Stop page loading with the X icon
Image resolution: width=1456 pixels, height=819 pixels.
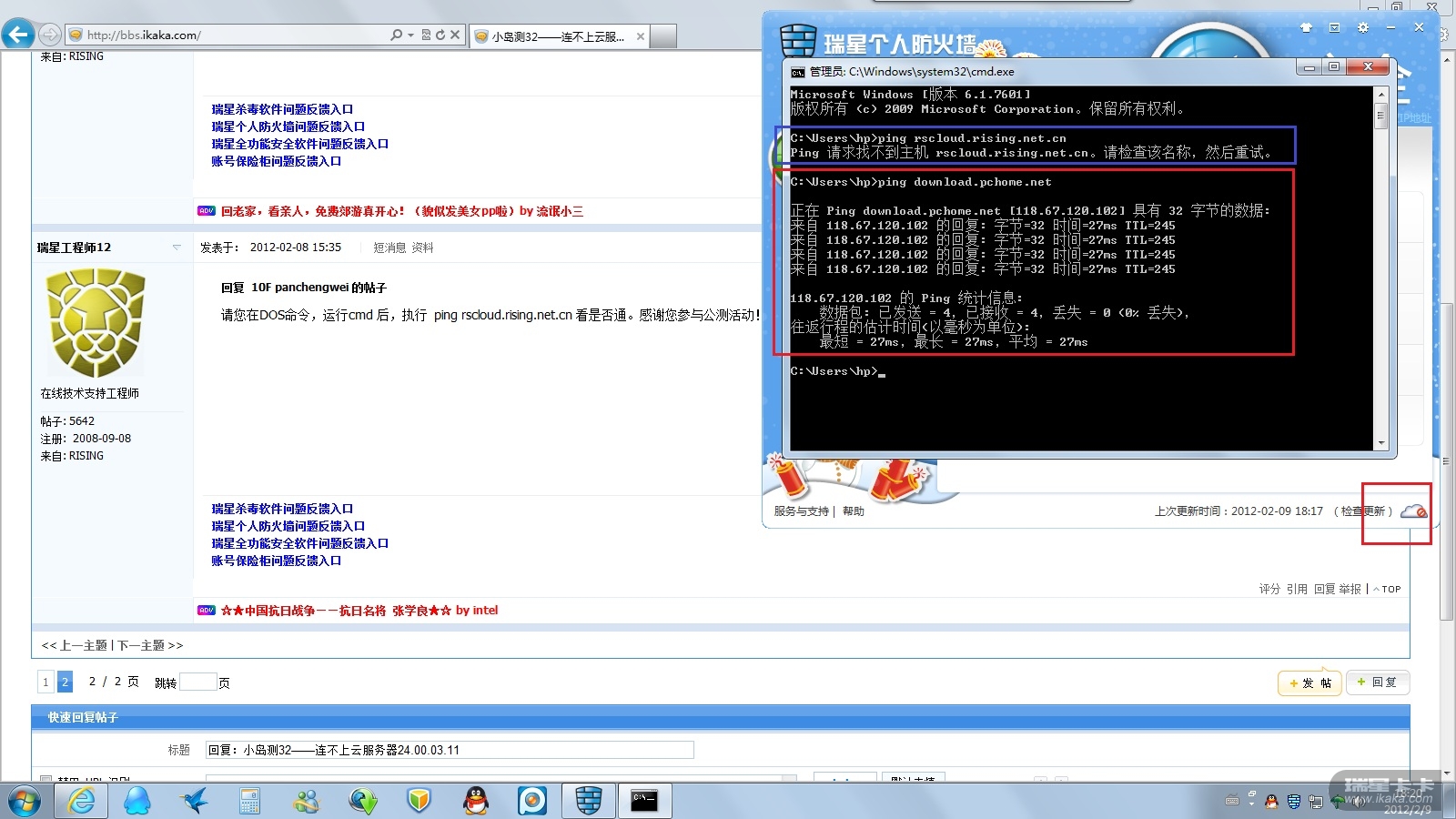coord(455,35)
